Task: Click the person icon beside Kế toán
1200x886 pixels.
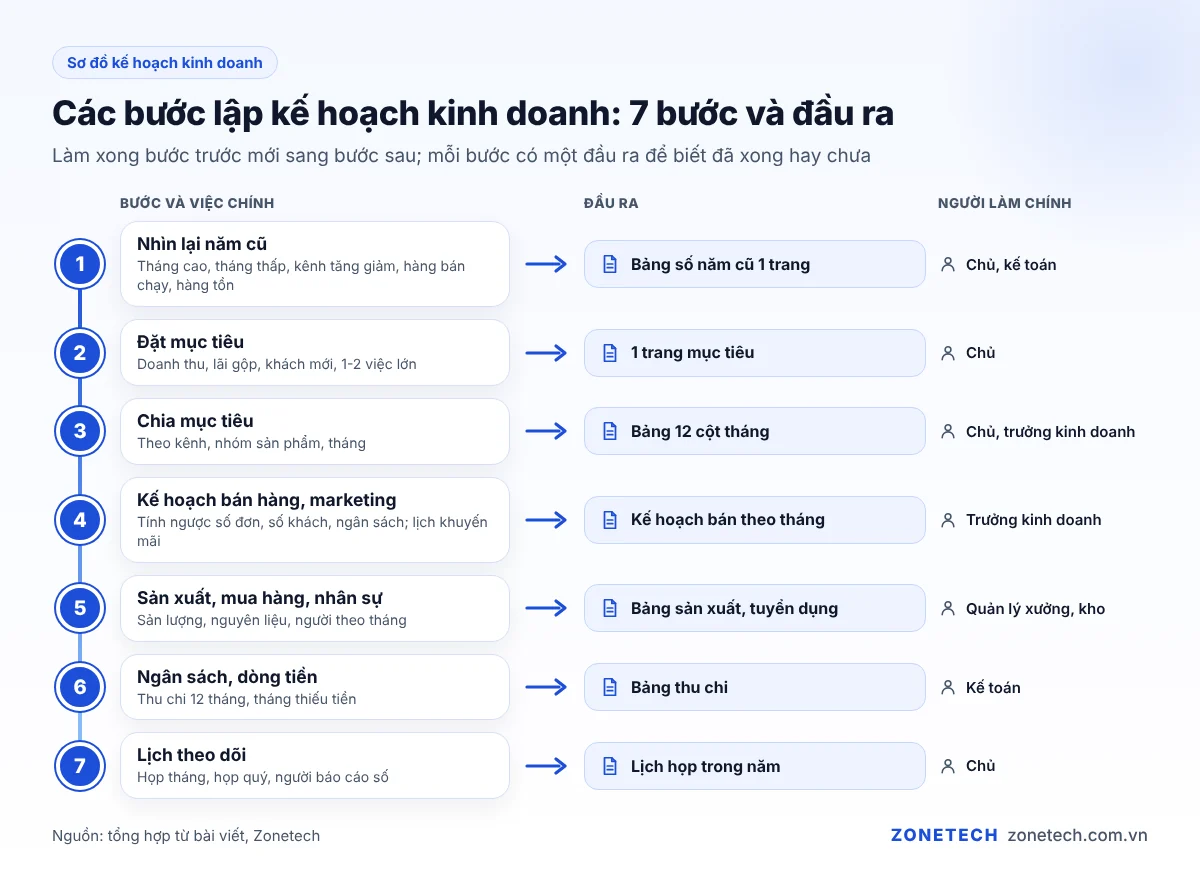Action: 947,687
